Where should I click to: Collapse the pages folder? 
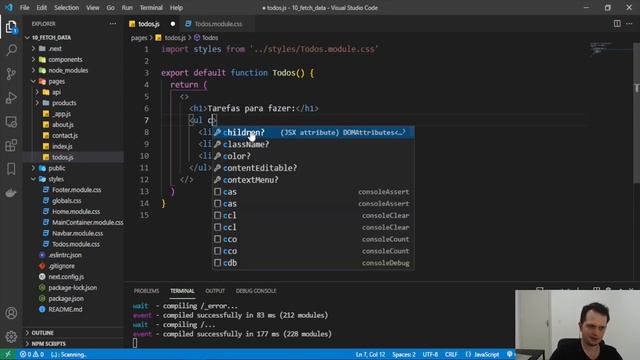pos(73,81)
